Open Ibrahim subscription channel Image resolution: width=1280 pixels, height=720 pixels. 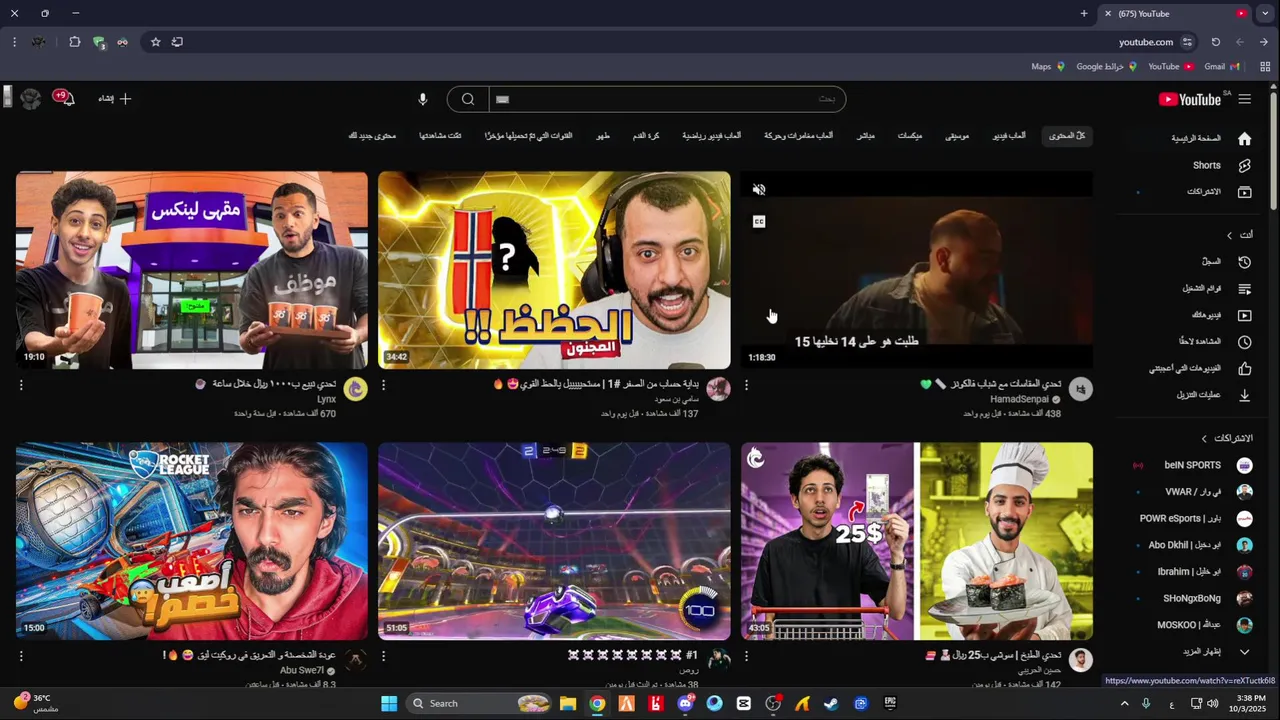pyautogui.click(x=1193, y=572)
